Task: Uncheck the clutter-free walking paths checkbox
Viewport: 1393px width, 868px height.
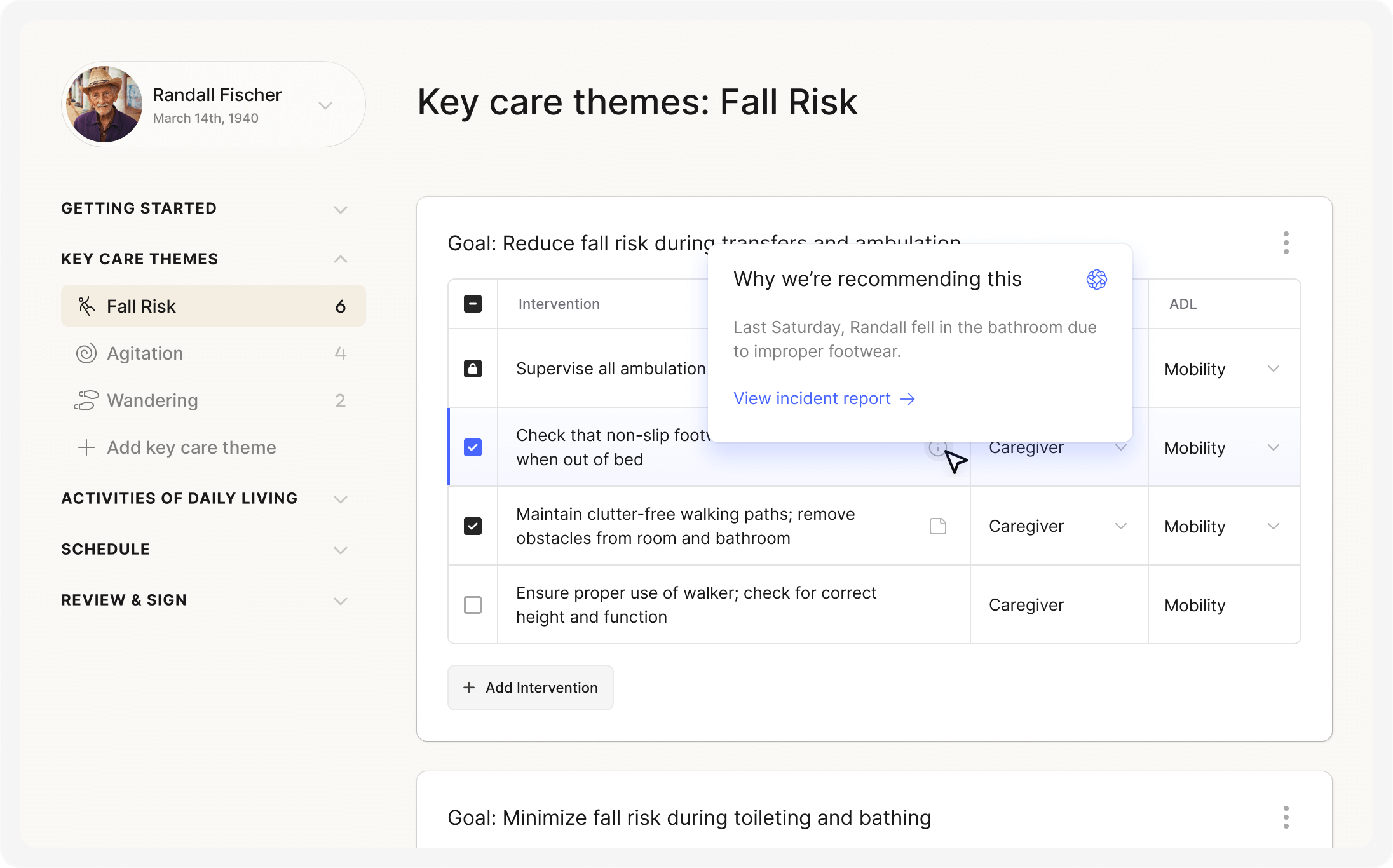Action: pyautogui.click(x=473, y=526)
